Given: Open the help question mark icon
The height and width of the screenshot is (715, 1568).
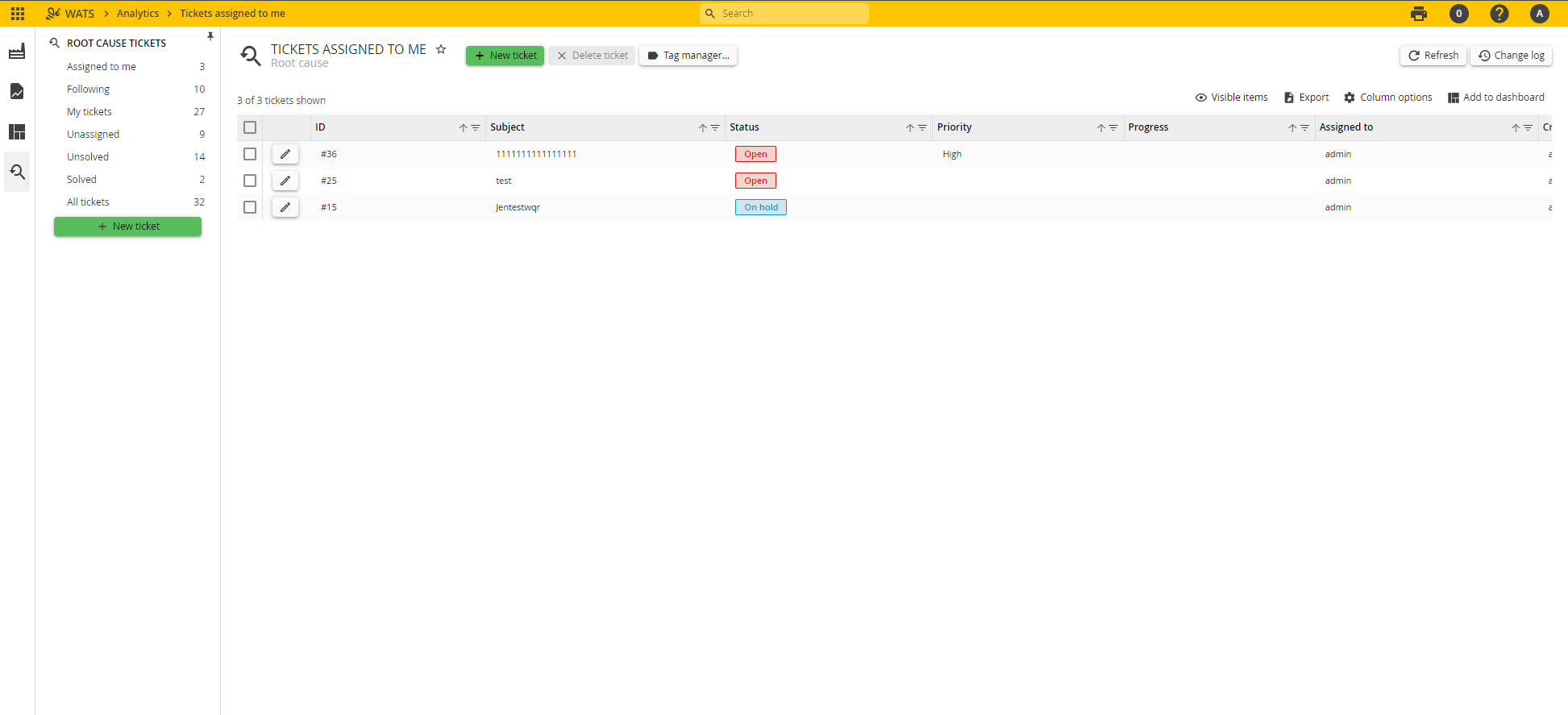Looking at the screenshot, I should [1499, 14].
